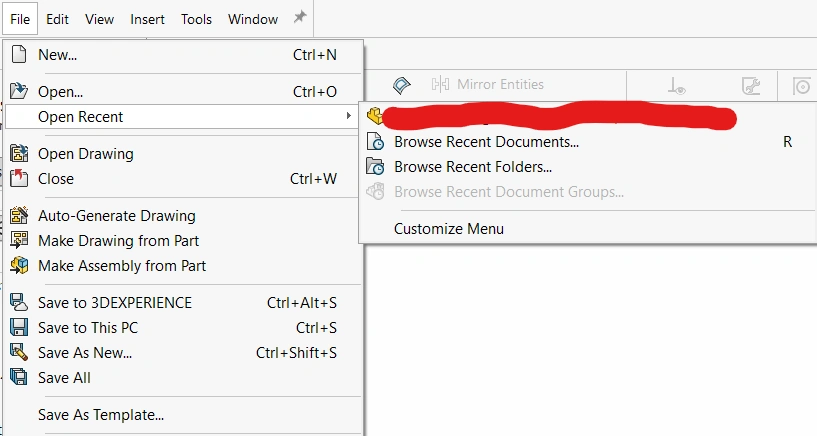Click the surface icon left of Mirror Entities
The height and width of the screenshot is (436, 817).
[402, 85]
